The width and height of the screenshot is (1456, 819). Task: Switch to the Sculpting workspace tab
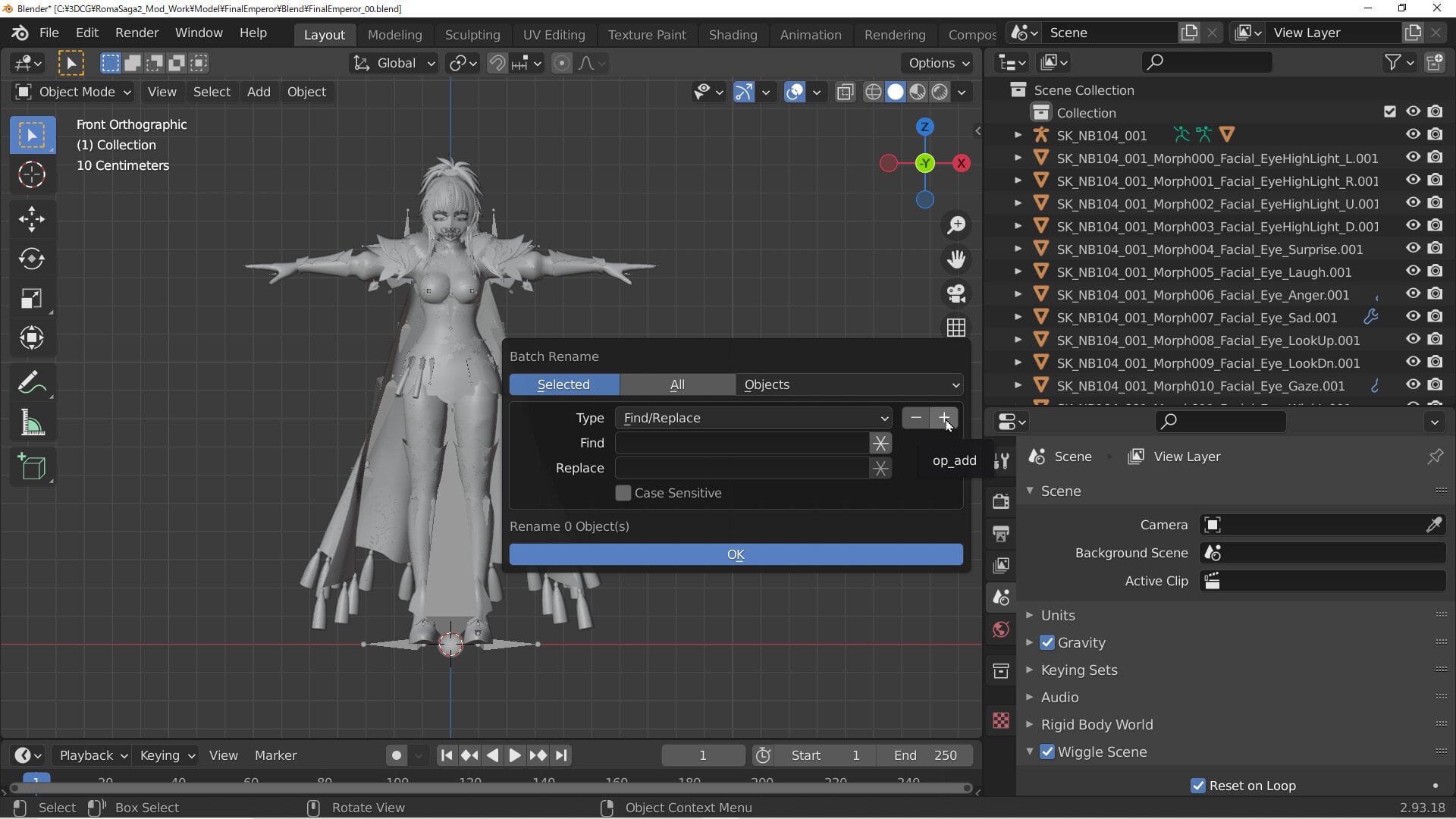tap(472, 35)
